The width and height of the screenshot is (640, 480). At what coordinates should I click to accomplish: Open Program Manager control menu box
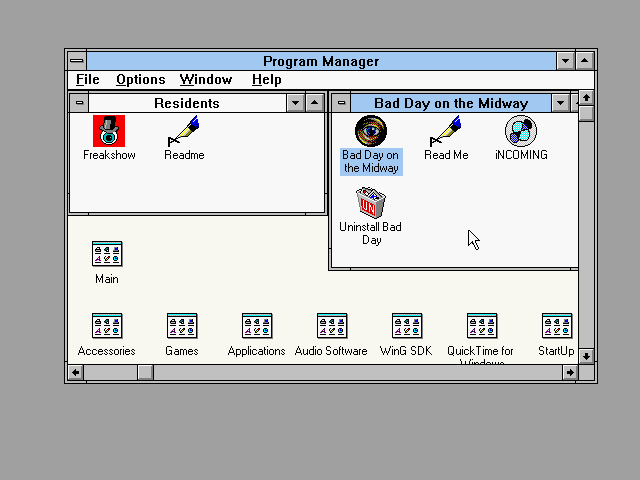click(77, 61)
